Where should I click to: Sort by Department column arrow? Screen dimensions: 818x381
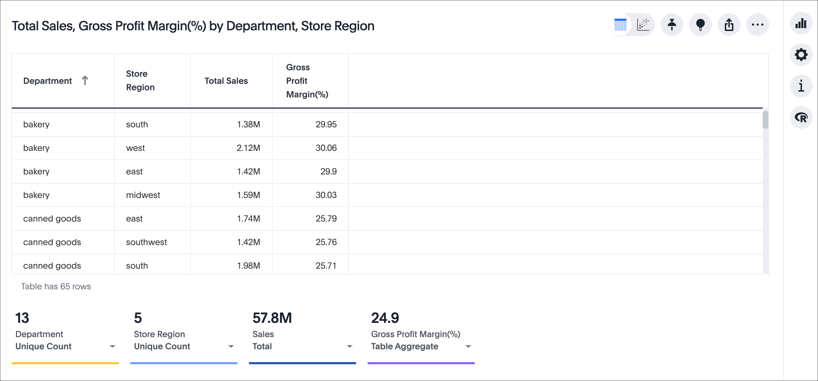click(85, 80)
